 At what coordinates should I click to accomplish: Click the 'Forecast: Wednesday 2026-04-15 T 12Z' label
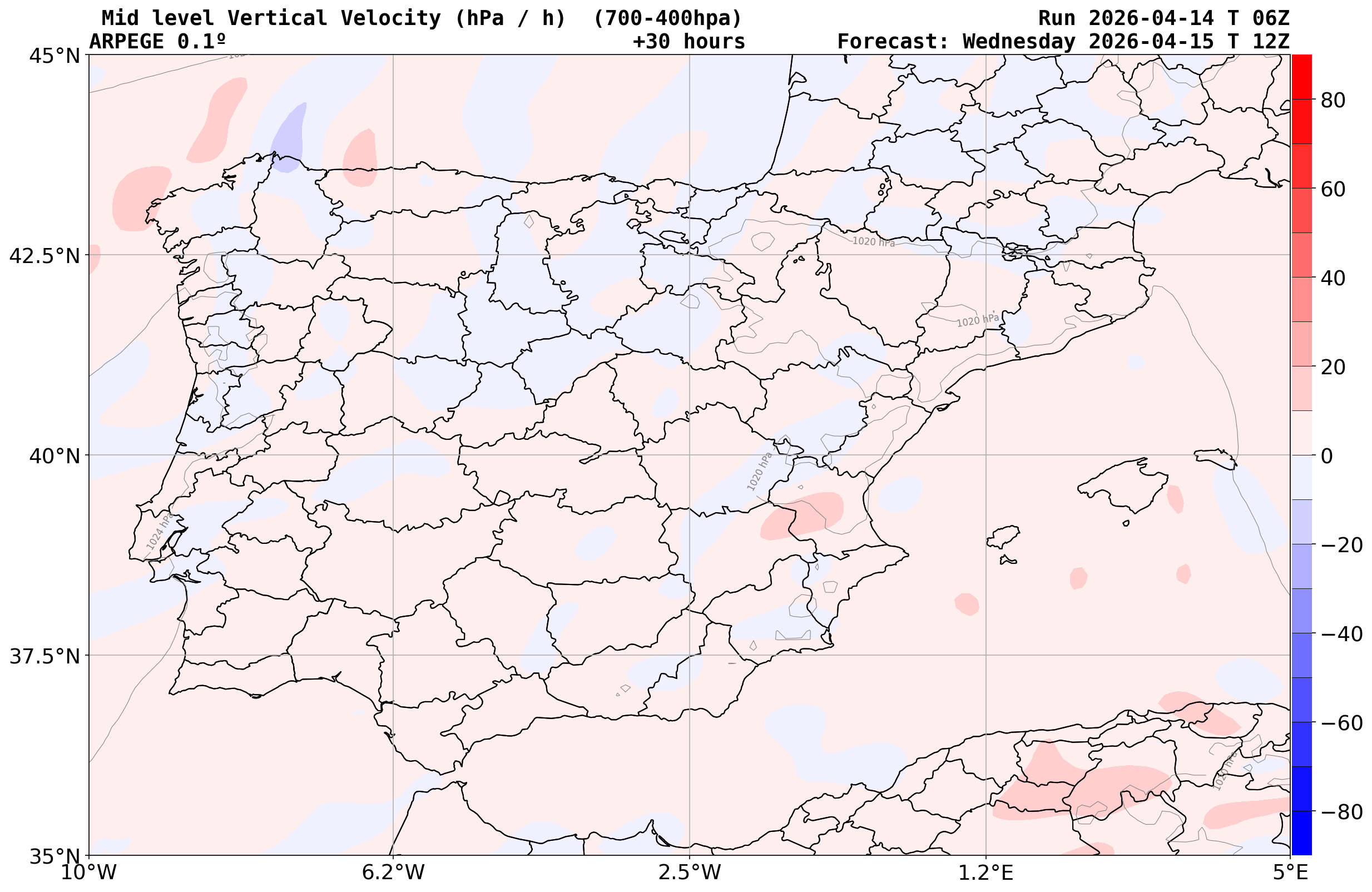1063,42
